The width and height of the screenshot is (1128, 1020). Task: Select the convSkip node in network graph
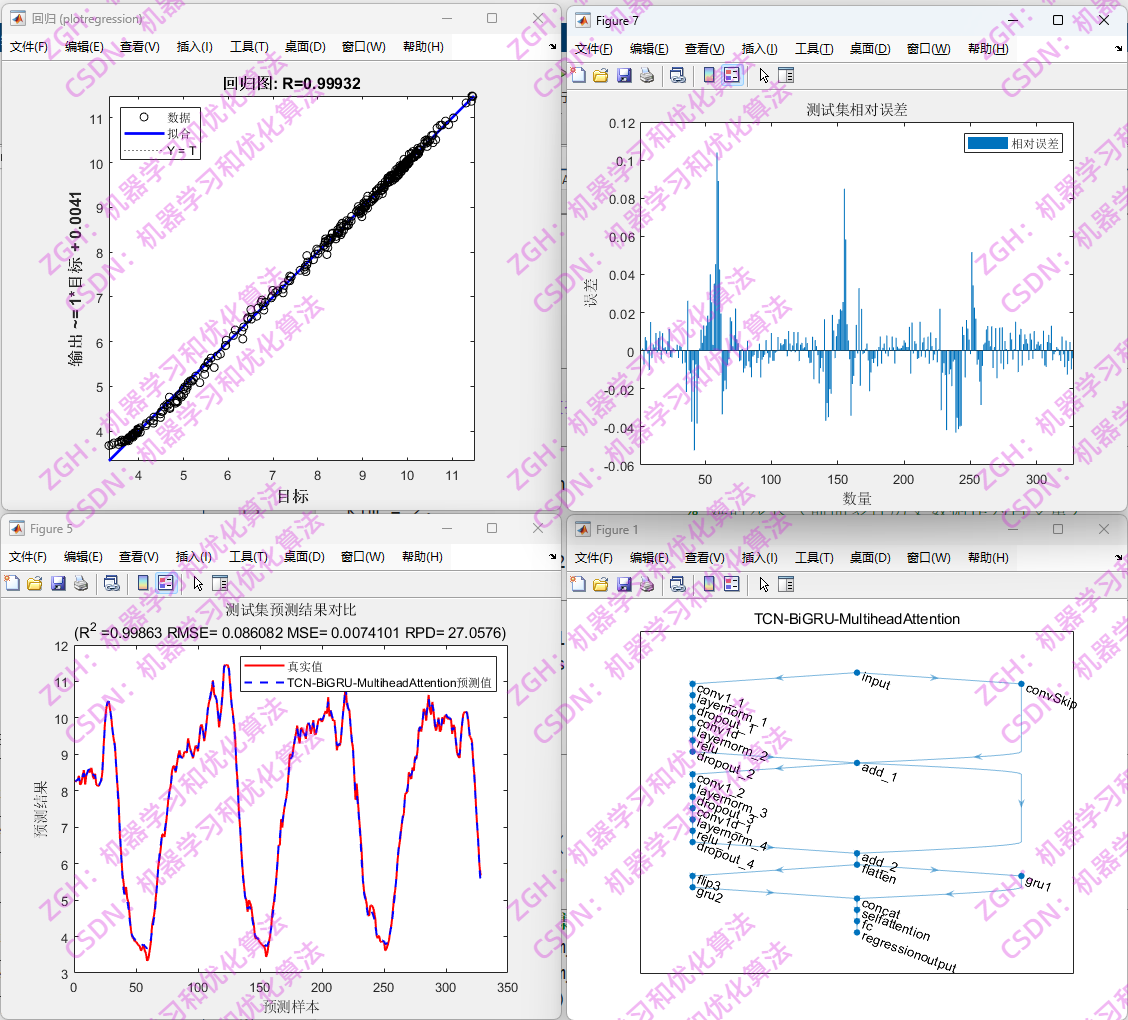(1021, 683)
